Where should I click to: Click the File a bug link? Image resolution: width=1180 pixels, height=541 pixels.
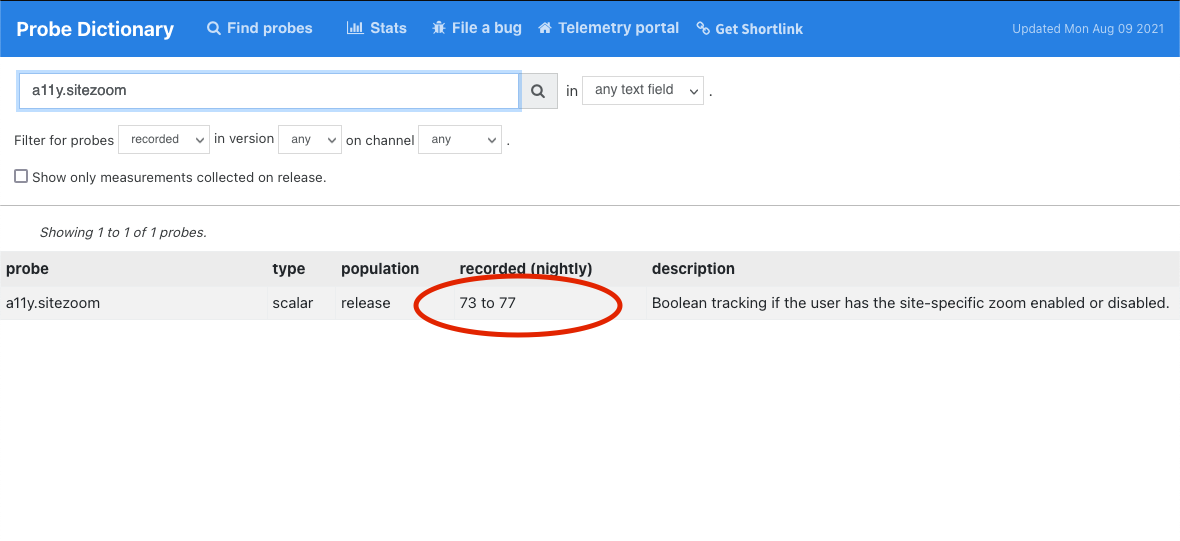tap(486, 28)
